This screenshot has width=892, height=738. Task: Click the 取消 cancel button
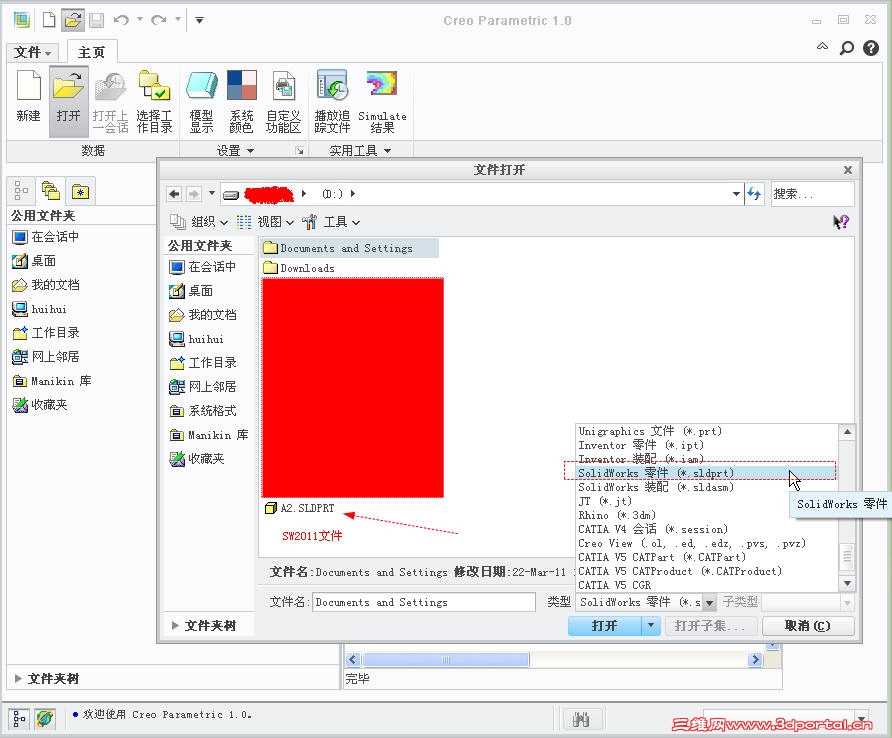[807, 625]
